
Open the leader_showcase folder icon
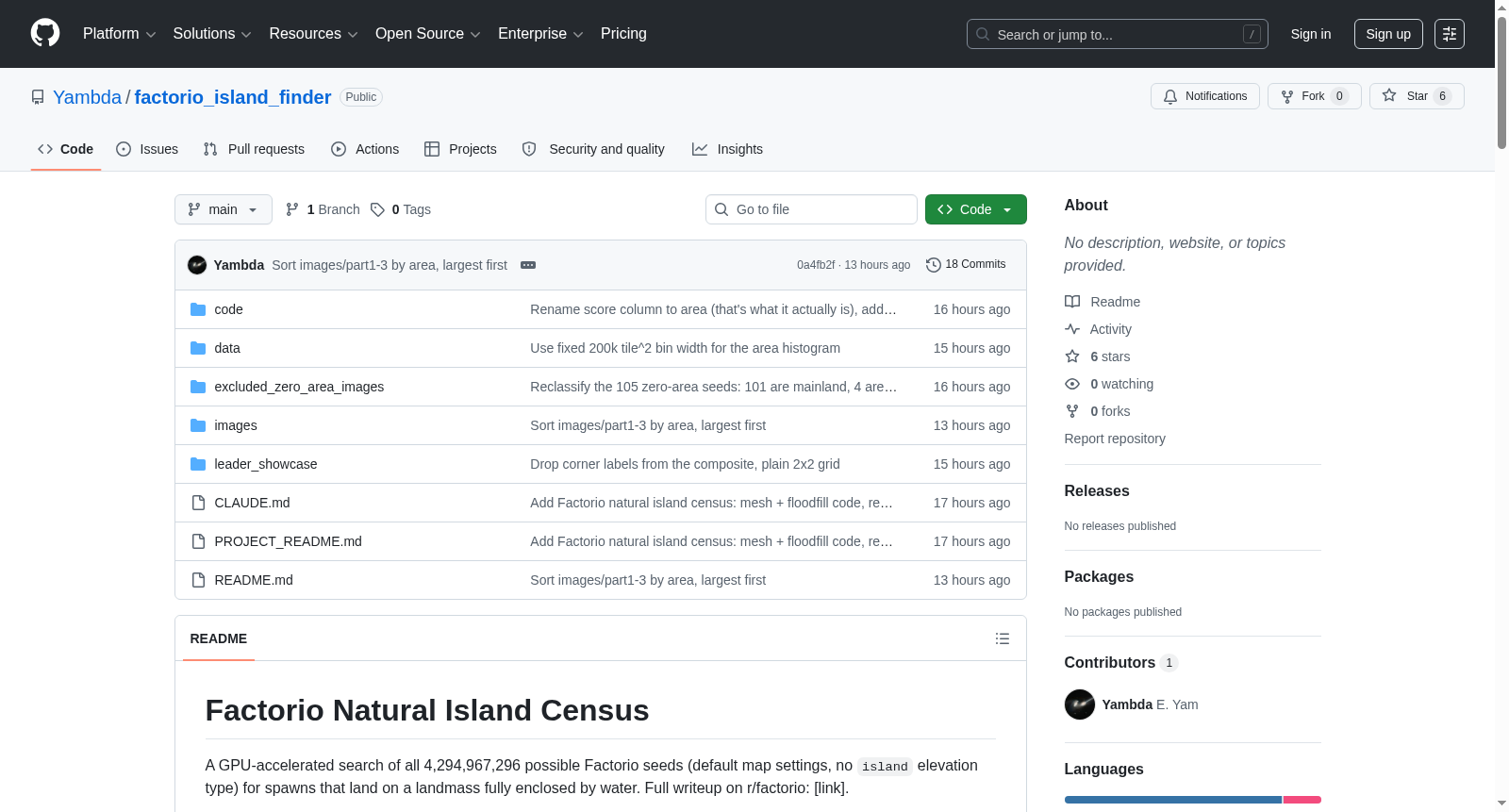(198, 464)
